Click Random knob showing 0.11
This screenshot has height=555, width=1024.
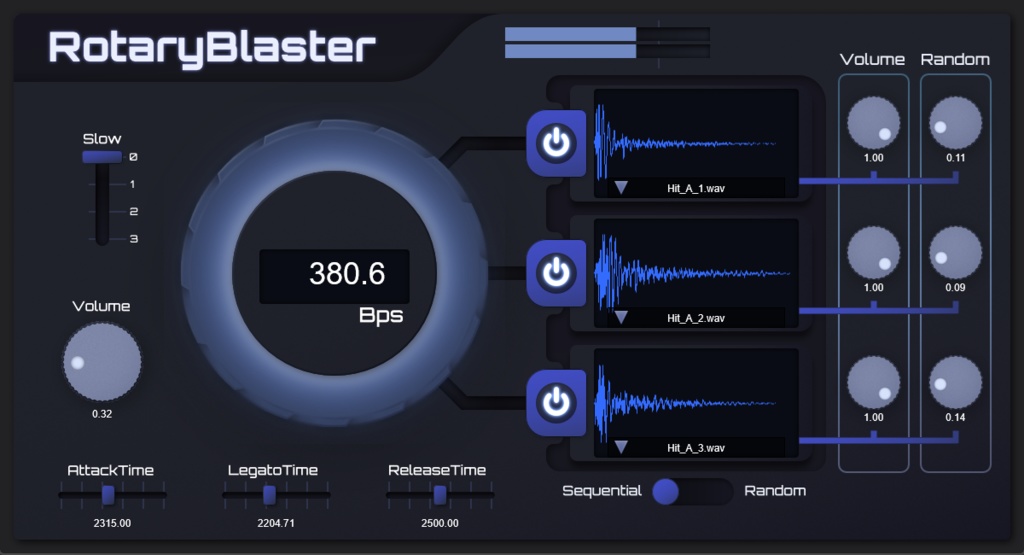tap(955, 123)
